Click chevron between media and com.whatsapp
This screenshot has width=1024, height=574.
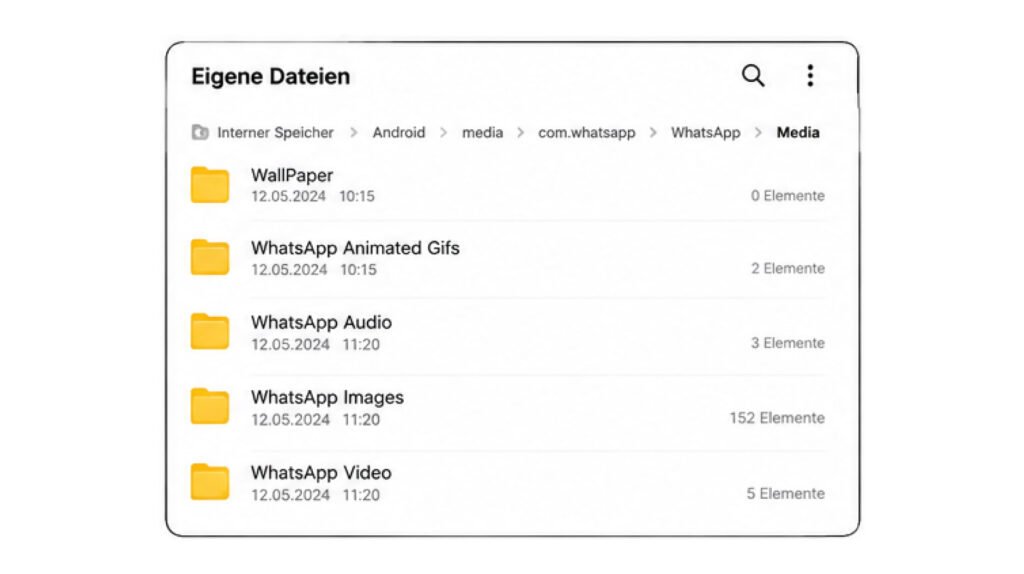(x=520, y=133)
